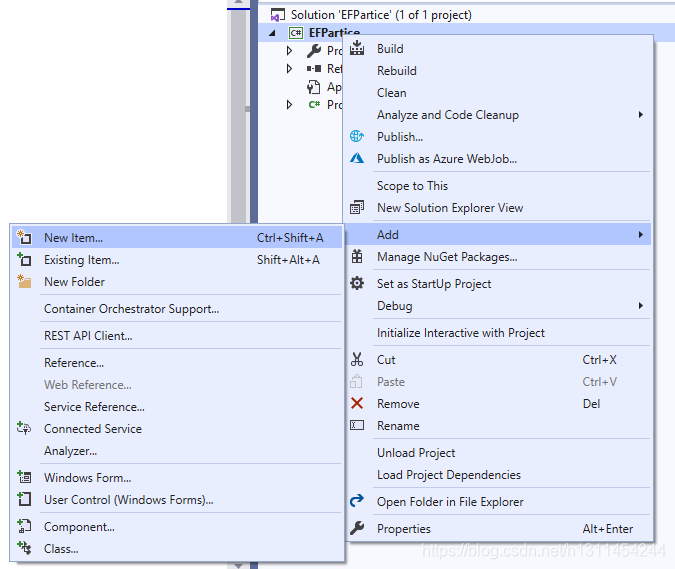Click the solution icon beside Solution 'EFPartice'
Viewport: 675px width, 569px height.
tap(278, 15)
